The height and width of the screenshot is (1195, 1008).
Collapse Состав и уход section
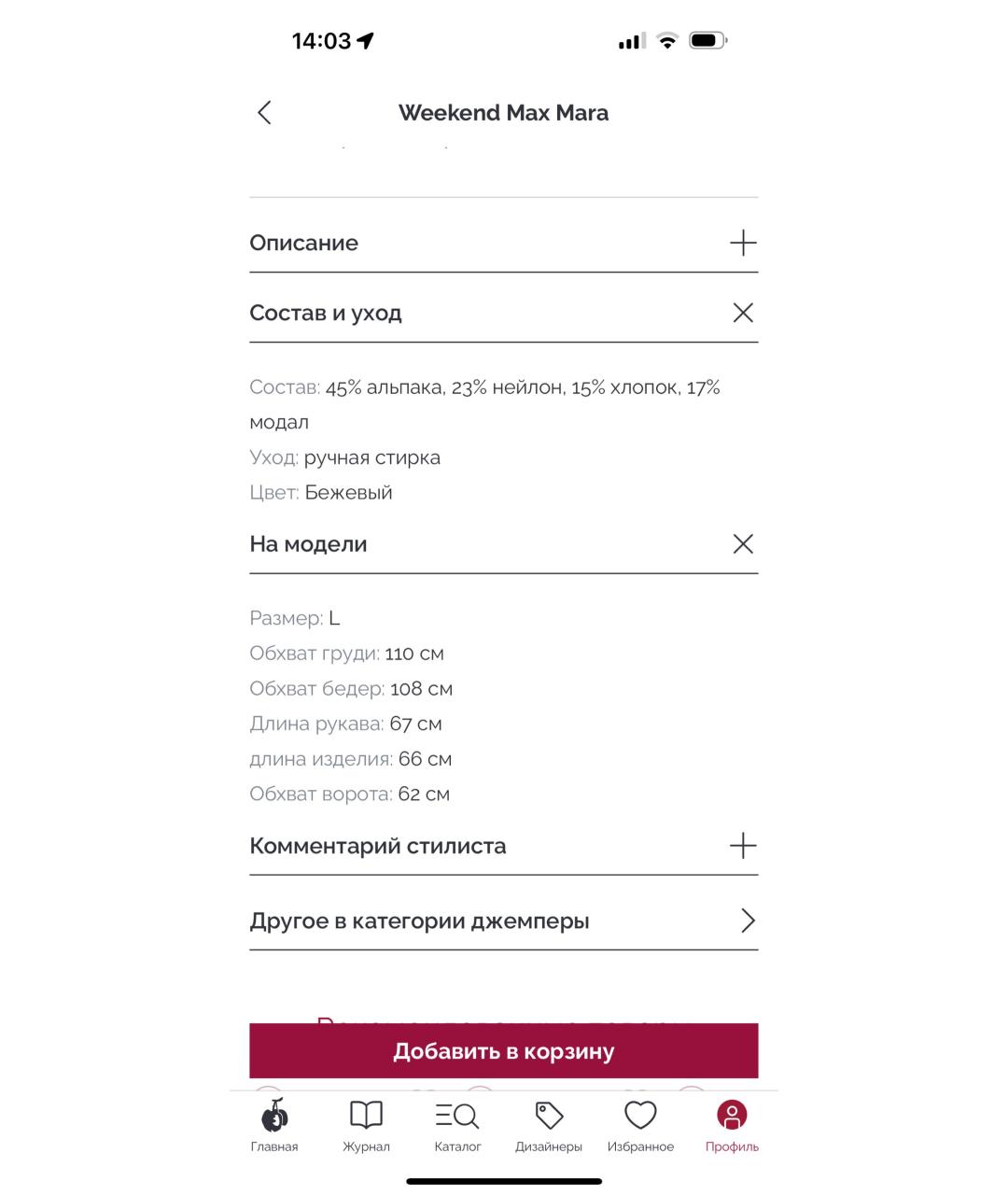point(743,313)
